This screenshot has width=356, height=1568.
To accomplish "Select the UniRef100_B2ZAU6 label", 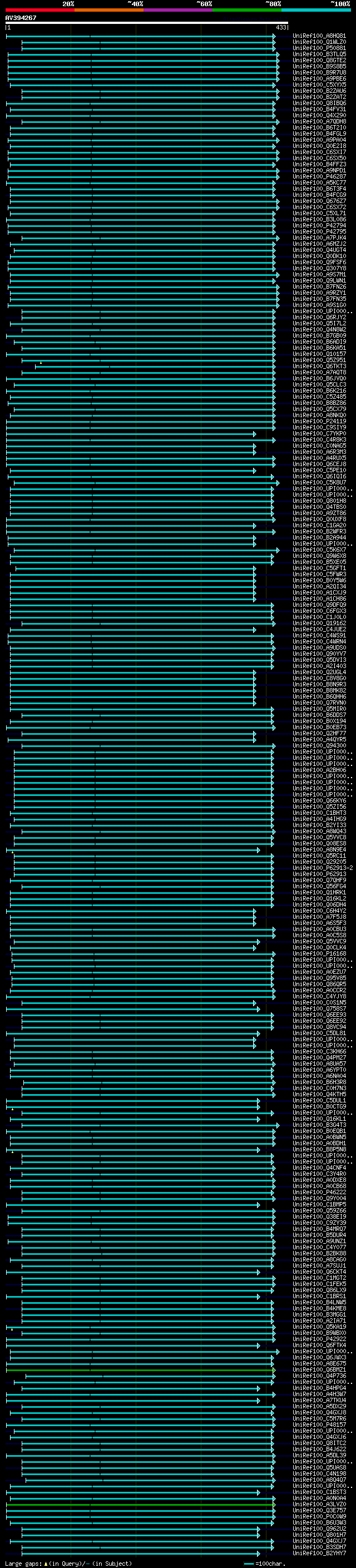I will tap(319, 91).
